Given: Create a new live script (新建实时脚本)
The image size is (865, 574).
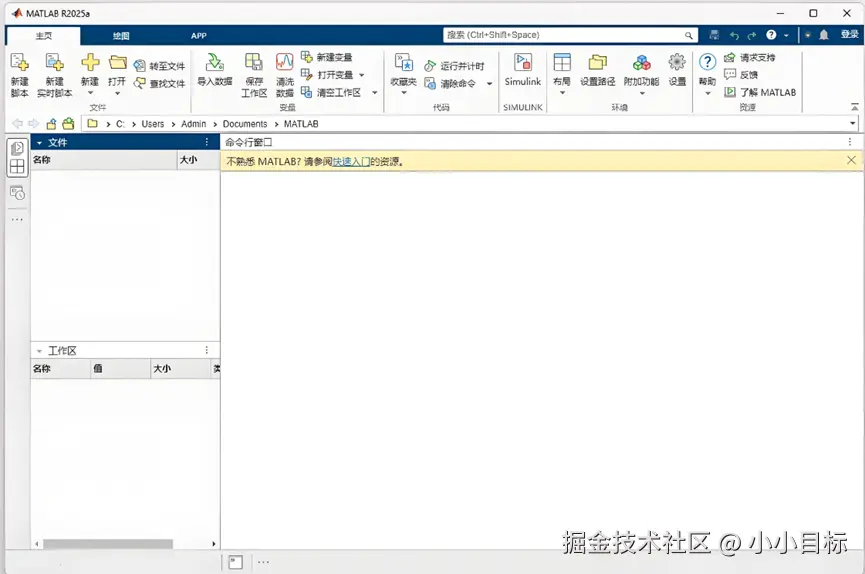Looking at the screenshot, I should point(54,75).
